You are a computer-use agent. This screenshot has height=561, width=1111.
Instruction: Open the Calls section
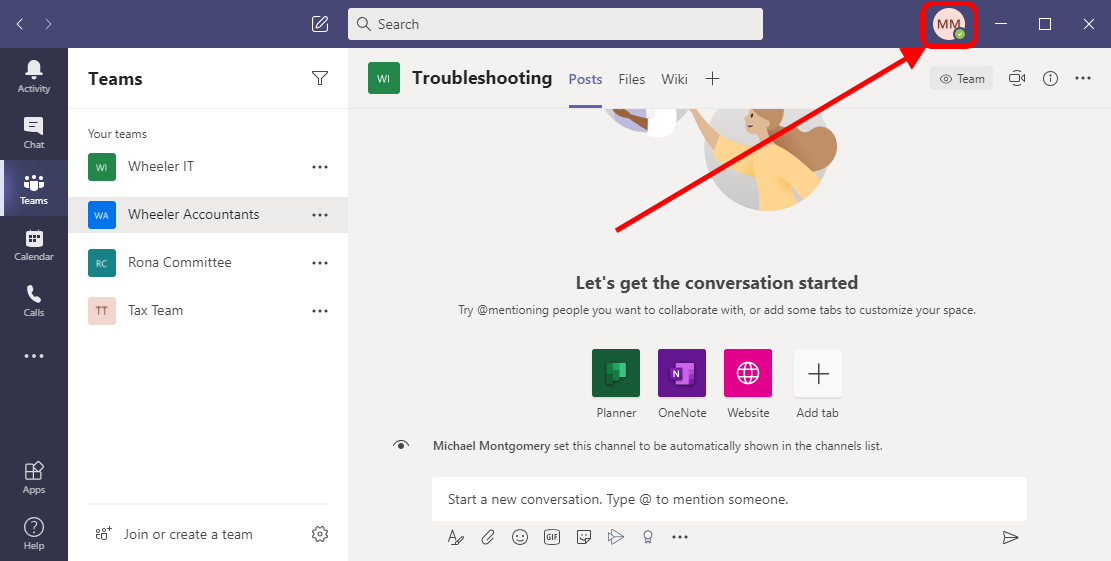point(33,301)
